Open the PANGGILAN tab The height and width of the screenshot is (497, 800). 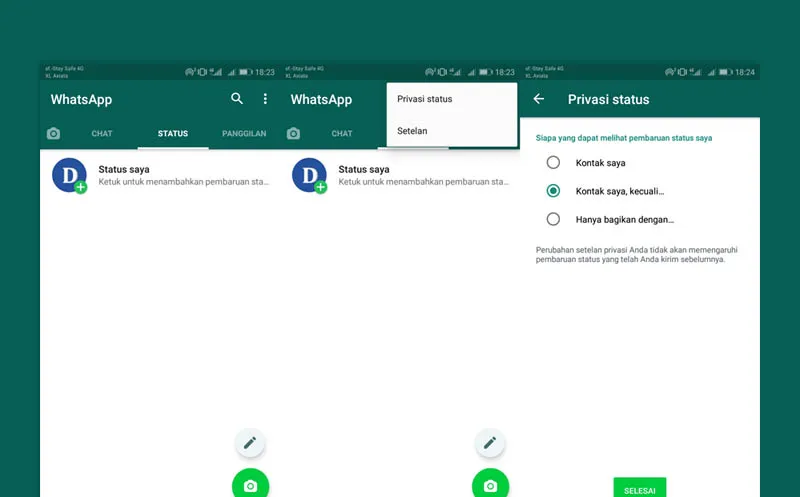tap(244, 133)
